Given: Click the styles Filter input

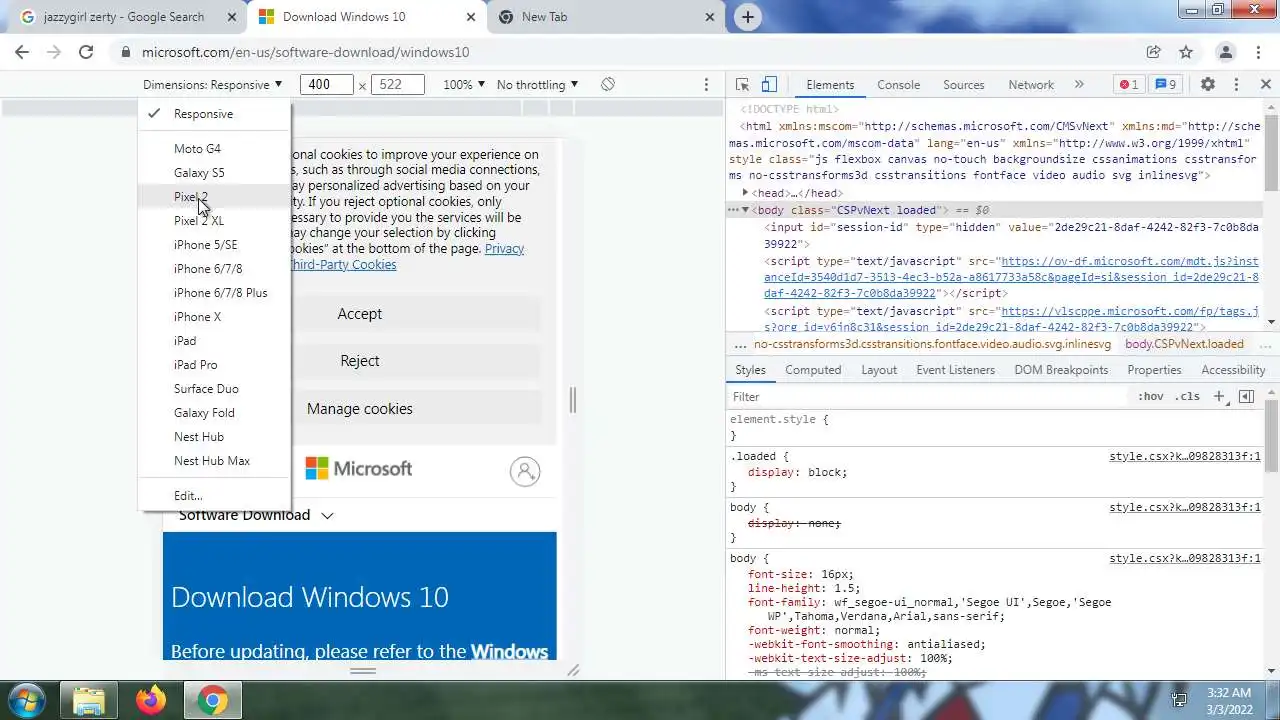Looking at the screenshot, I should pyautogui.click(x=930, y=397).
